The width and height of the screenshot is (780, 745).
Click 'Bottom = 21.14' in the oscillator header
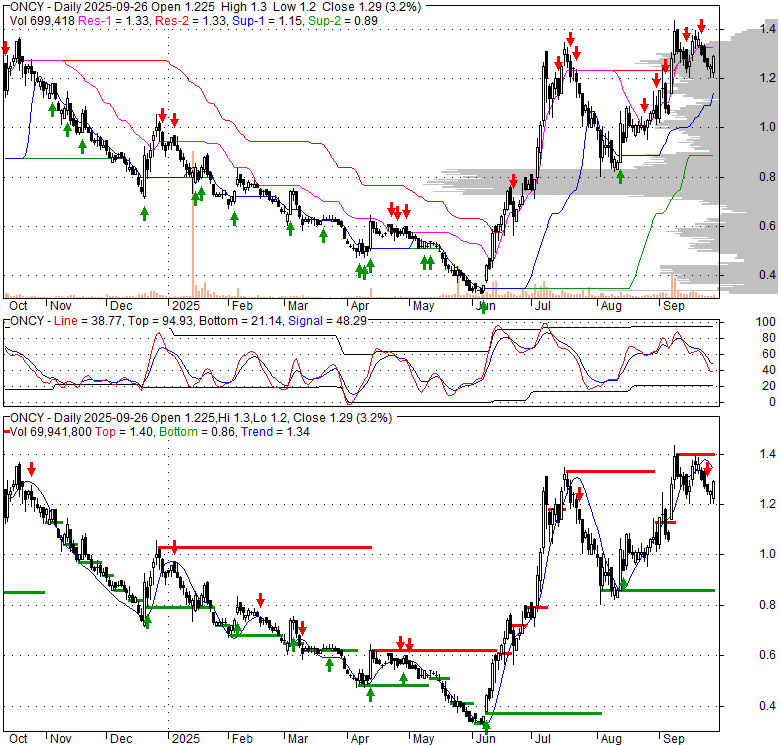[241, 321]
